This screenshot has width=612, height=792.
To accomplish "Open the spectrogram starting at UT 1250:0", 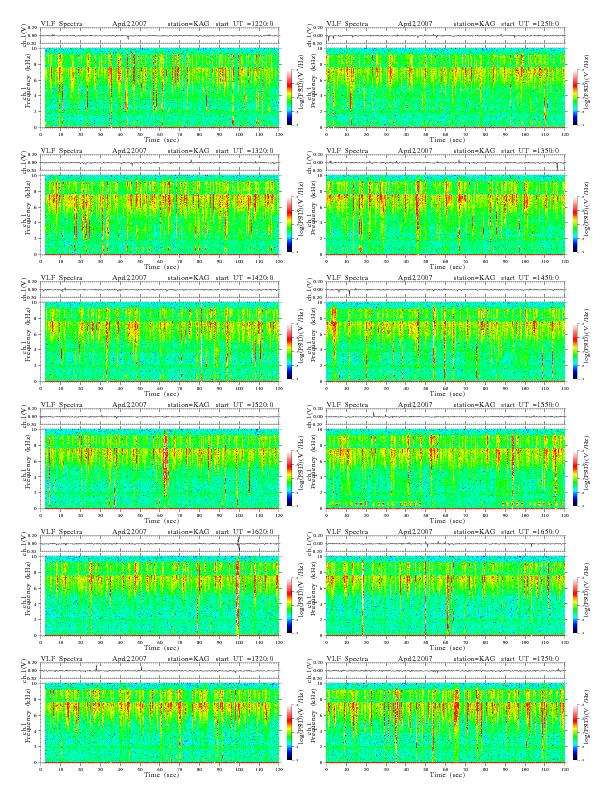I will 445,87.
